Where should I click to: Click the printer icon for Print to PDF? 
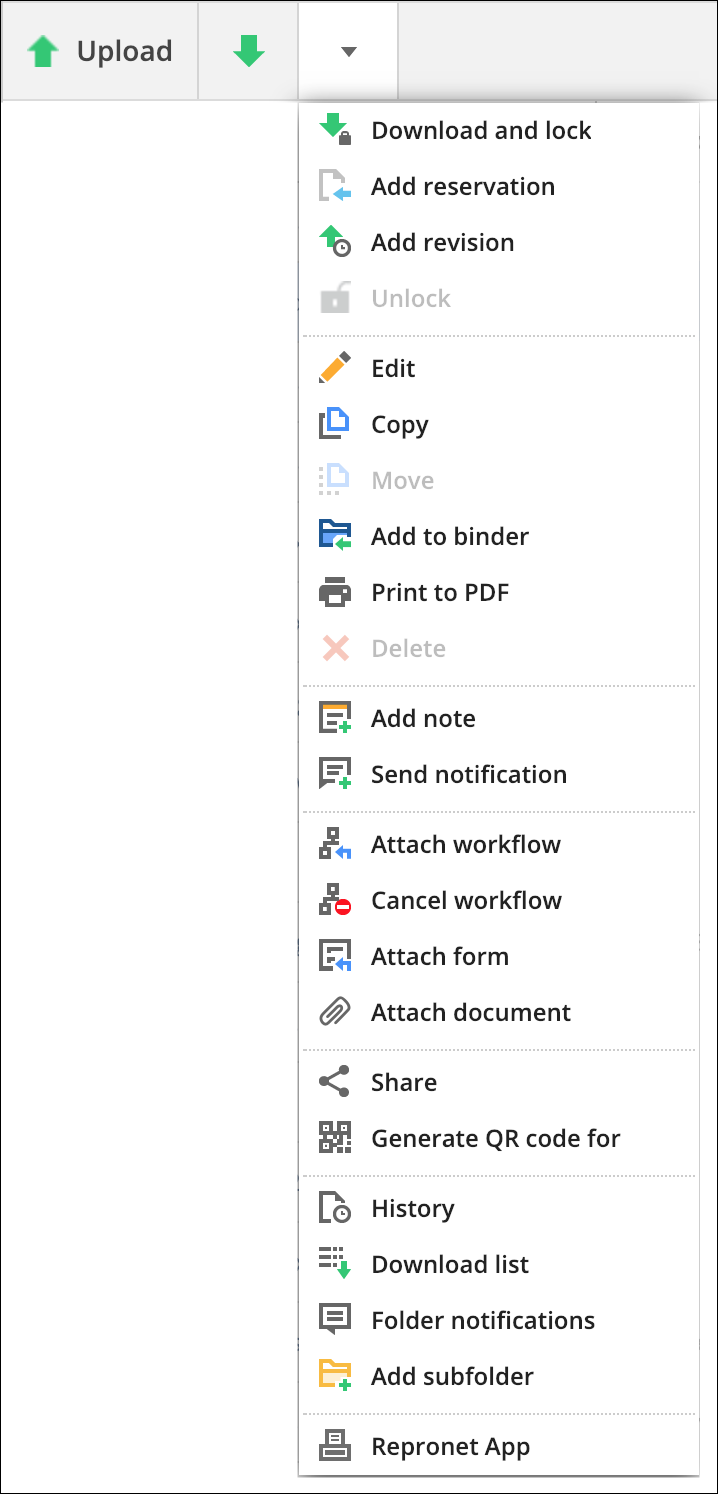pyautogui.click(x=335, y=592)
